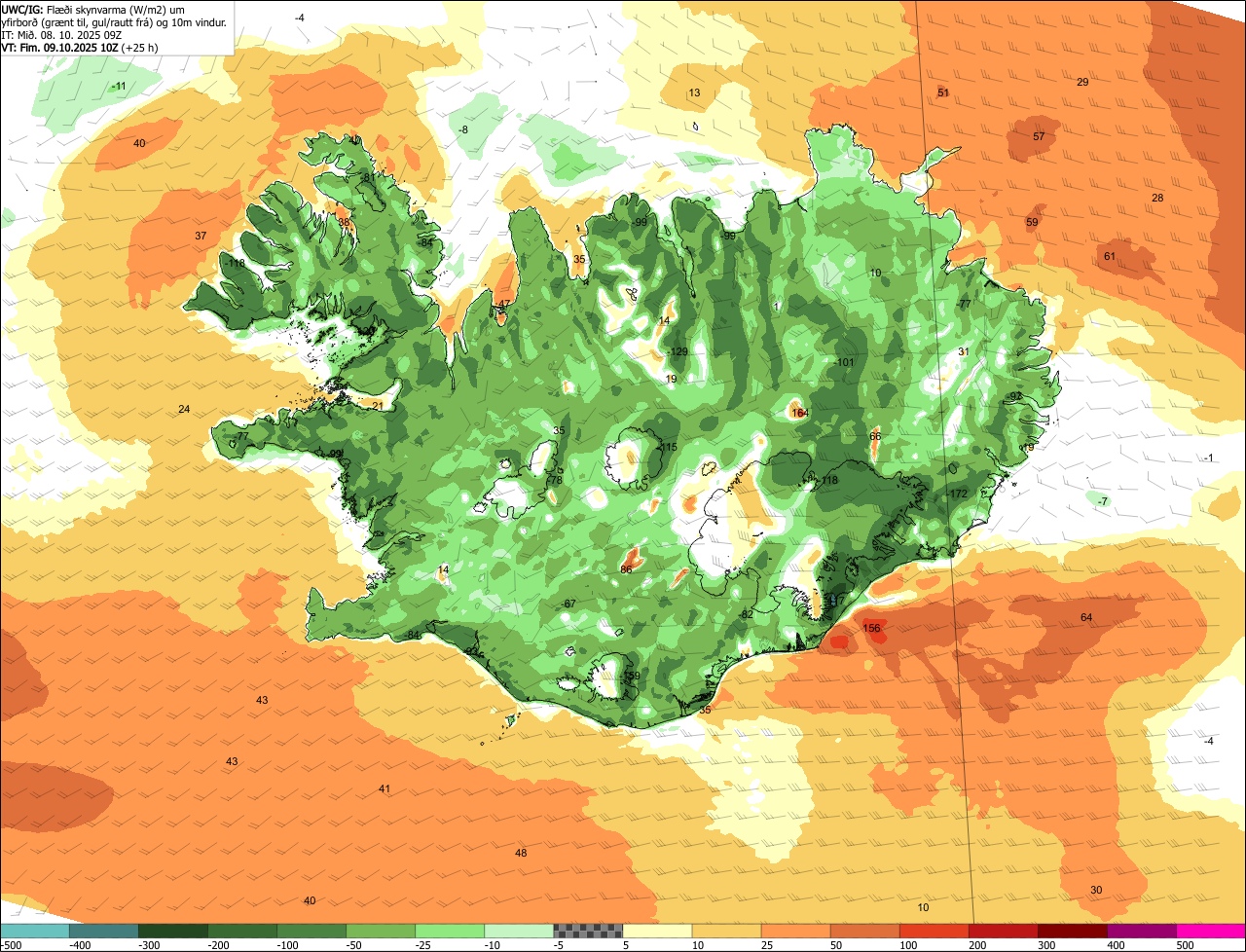Click the '172' value in east Iceland
Viewport: 1246px width, 952px height.
tap(959, 494)
